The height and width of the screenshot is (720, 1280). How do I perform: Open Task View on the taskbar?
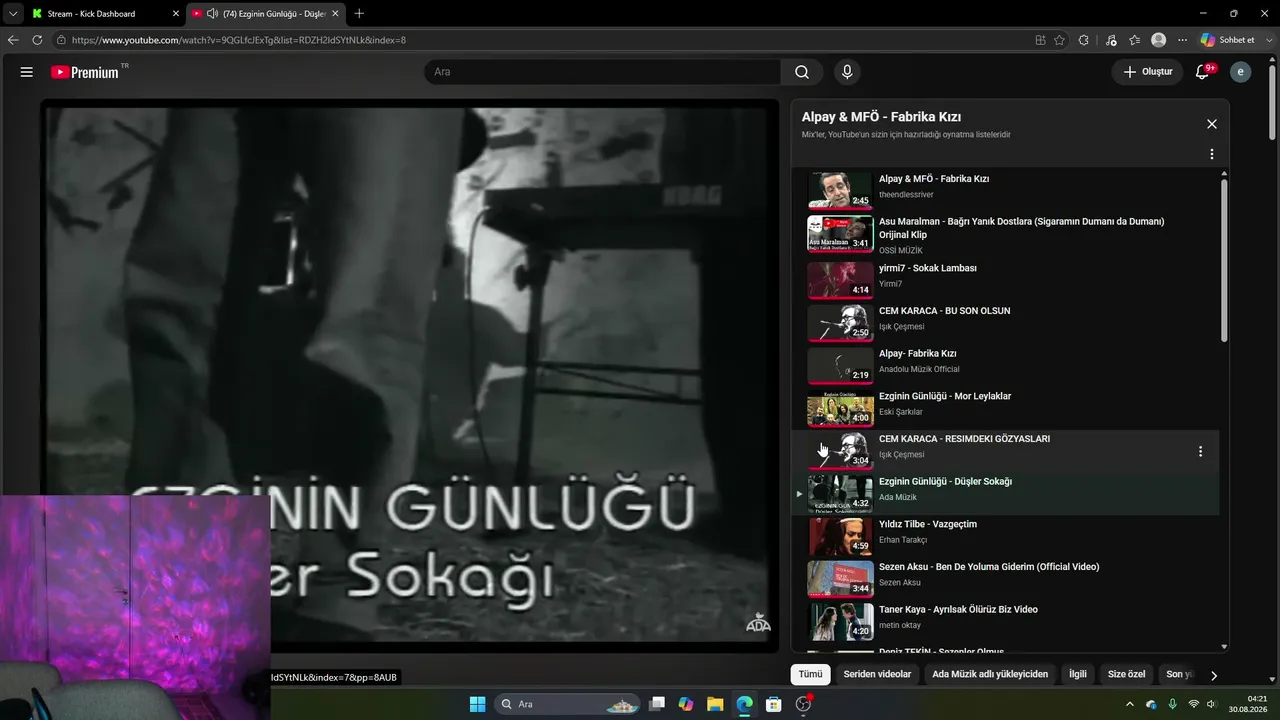pyautogui.click(x=657, y=704)
